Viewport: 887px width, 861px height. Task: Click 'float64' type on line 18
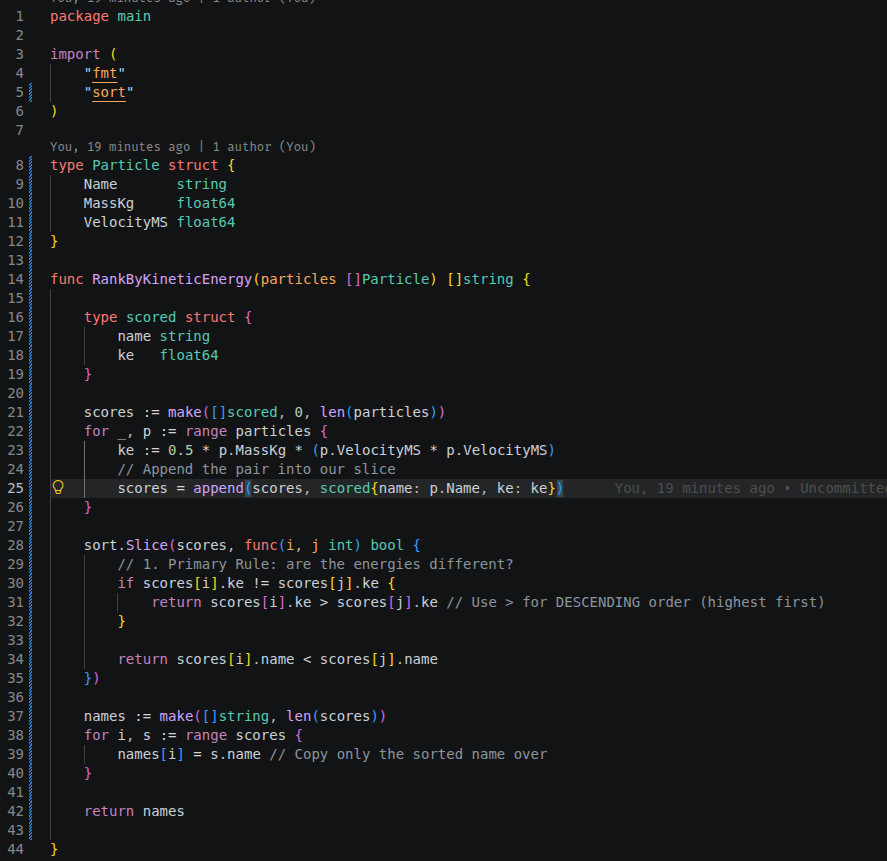[189, 355]
